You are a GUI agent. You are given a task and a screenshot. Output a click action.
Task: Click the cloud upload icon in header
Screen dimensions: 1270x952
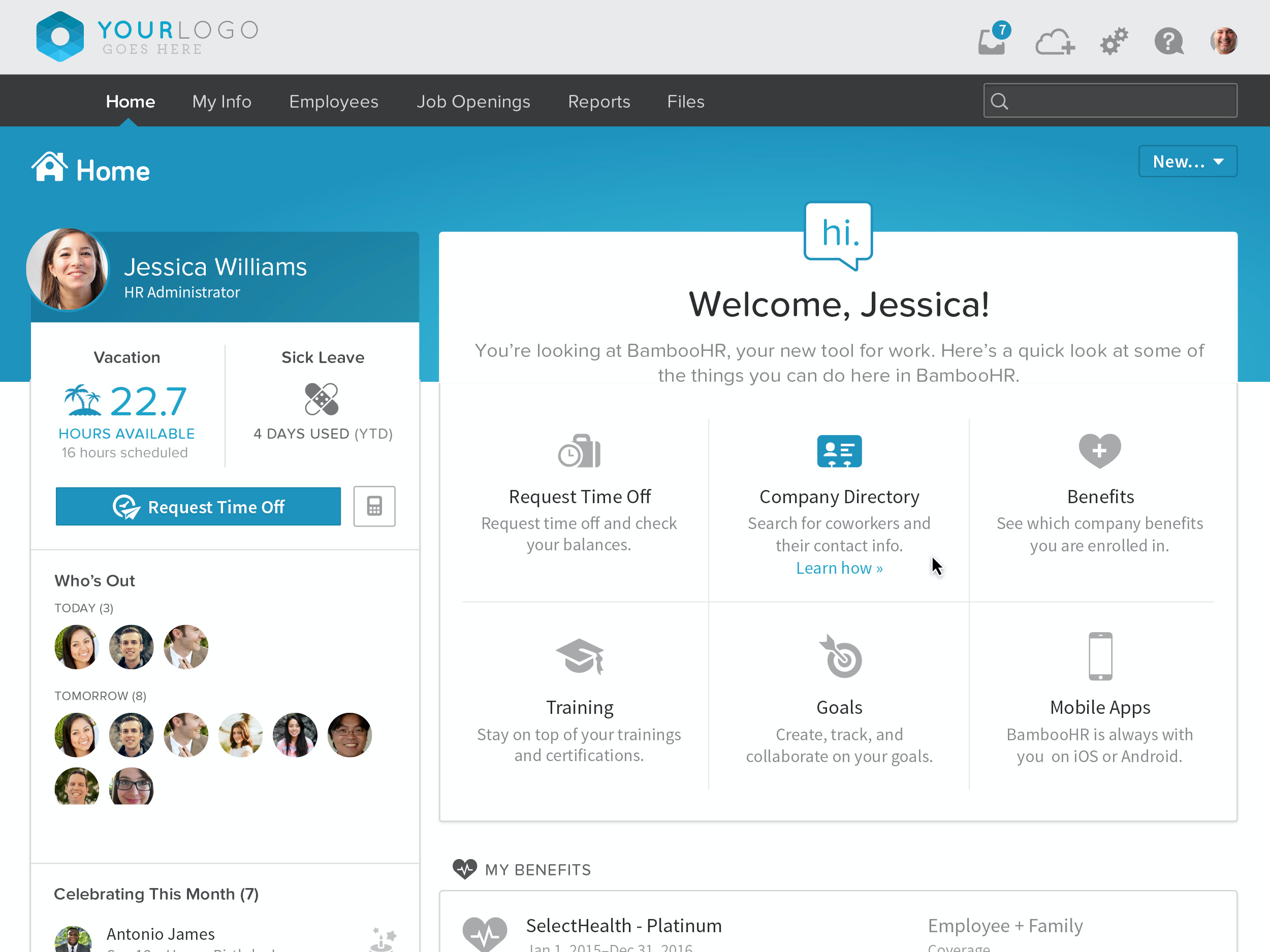[x=1055, y=40]
